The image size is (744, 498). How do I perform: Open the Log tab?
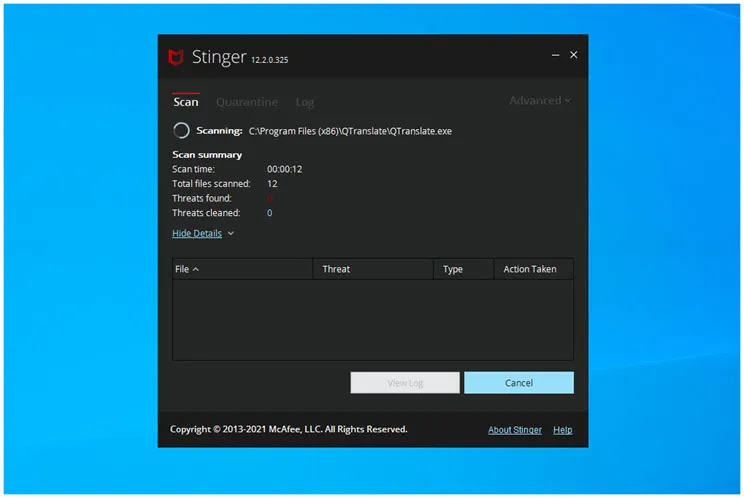tap(305, 102)
